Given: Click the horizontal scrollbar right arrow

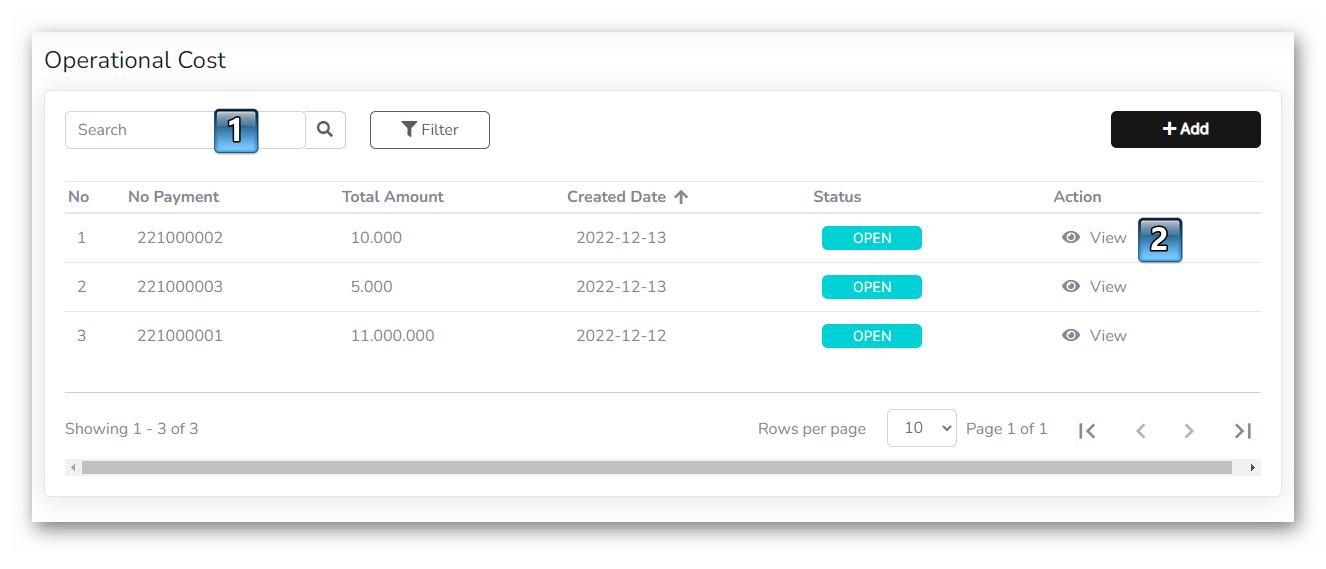Looking at the screenshot, I should pyautogui.click(x=1252, y=467).
